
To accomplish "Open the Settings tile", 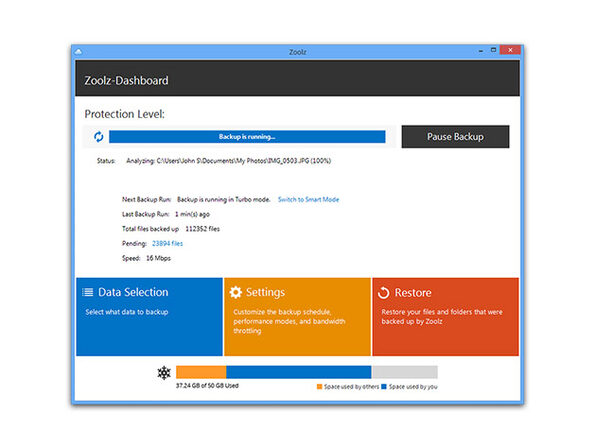I will coord(297,317).
